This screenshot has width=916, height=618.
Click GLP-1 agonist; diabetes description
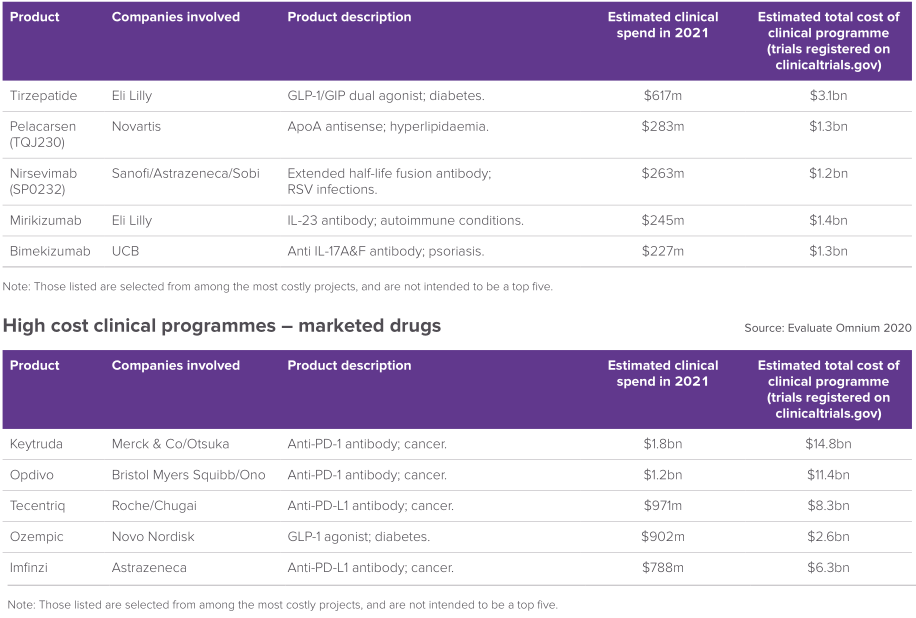[x=359, y=537]
